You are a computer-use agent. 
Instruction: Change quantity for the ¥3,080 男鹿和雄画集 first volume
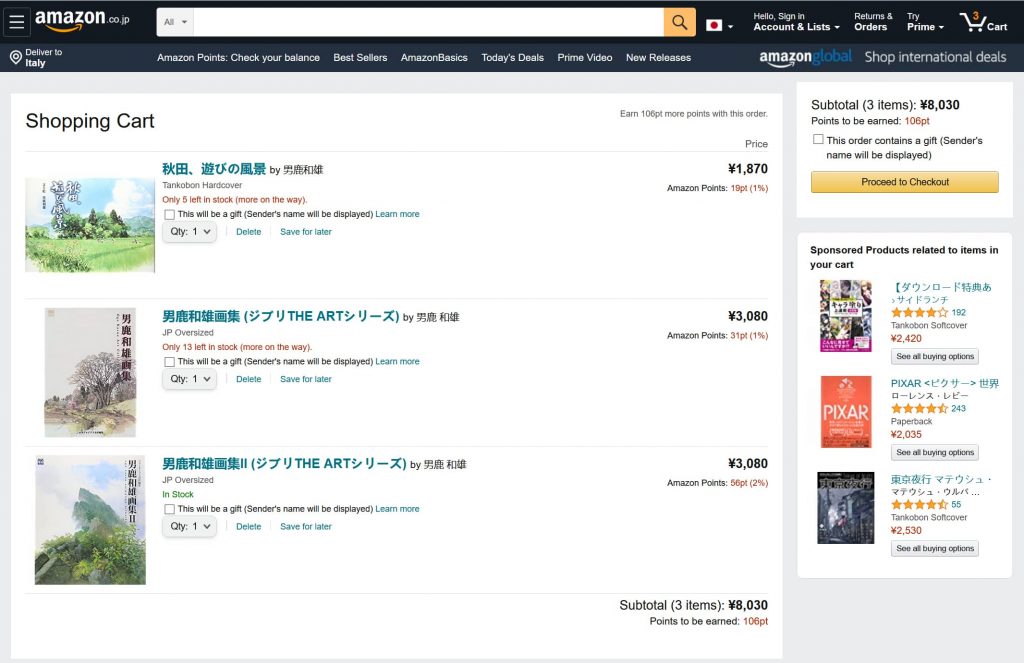click(189, 379)
